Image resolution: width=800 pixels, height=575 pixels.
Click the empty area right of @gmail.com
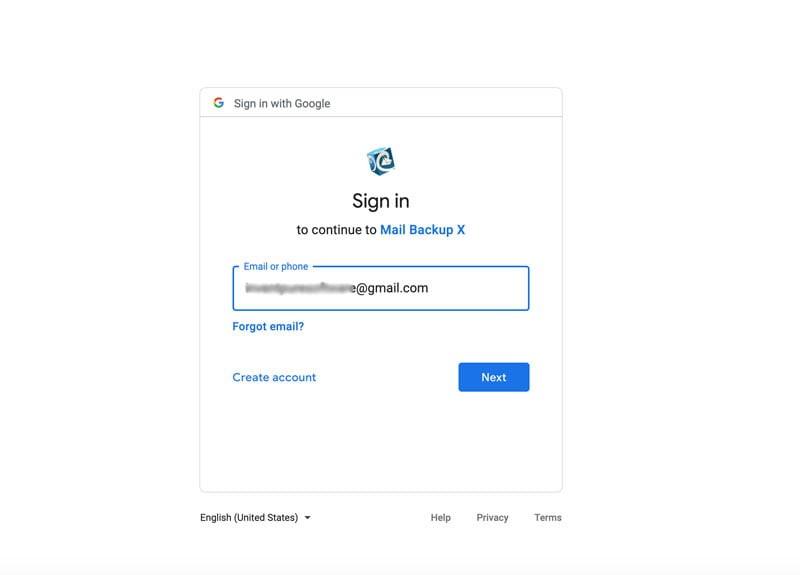pos(477,288)
